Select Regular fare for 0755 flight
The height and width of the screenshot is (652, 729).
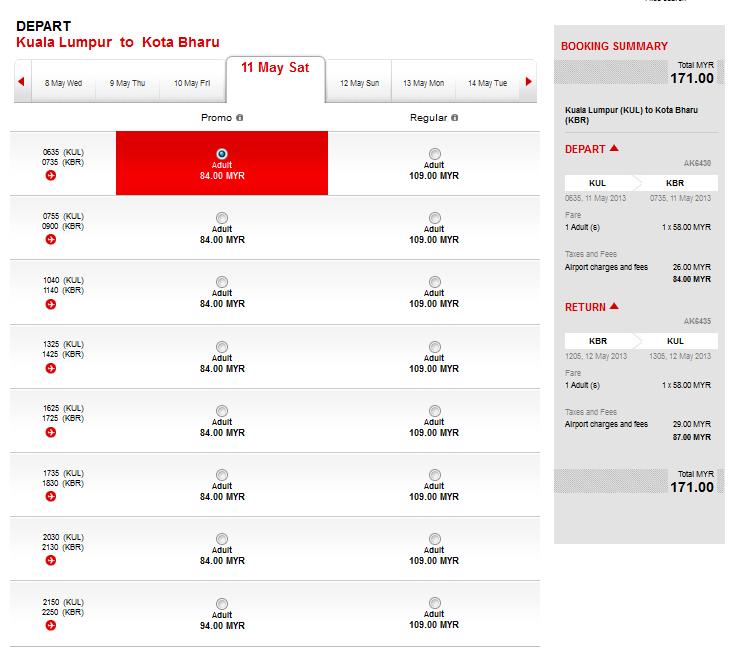tap(435, 218)
